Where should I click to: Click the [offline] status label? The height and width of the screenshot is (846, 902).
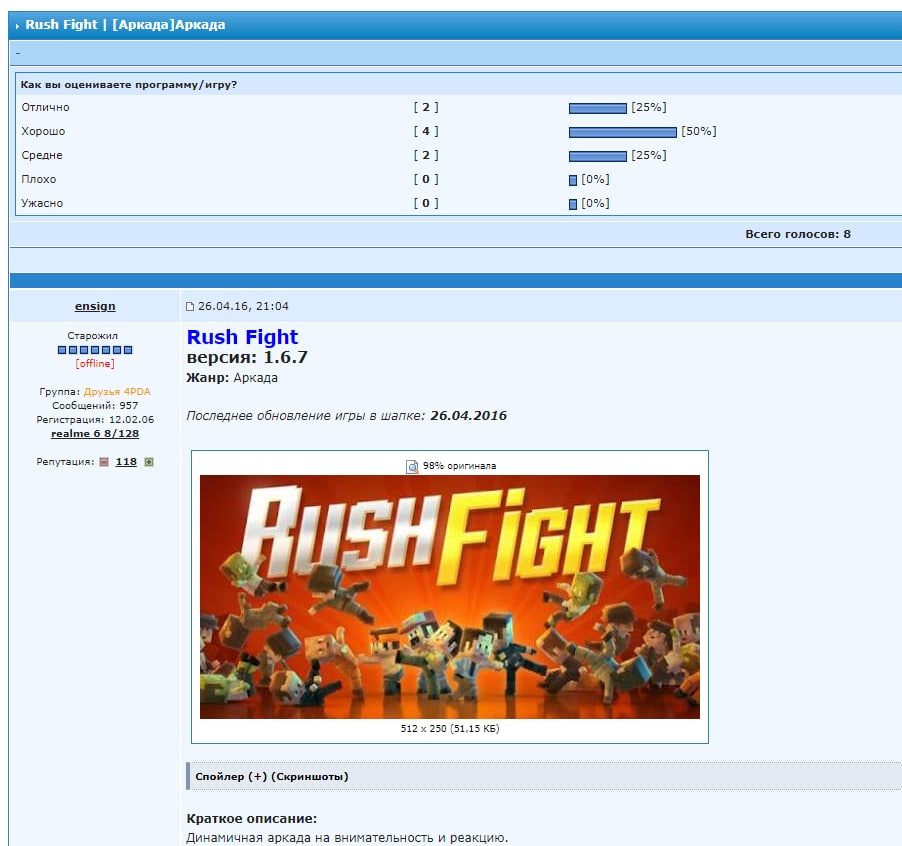coord(95,363)
